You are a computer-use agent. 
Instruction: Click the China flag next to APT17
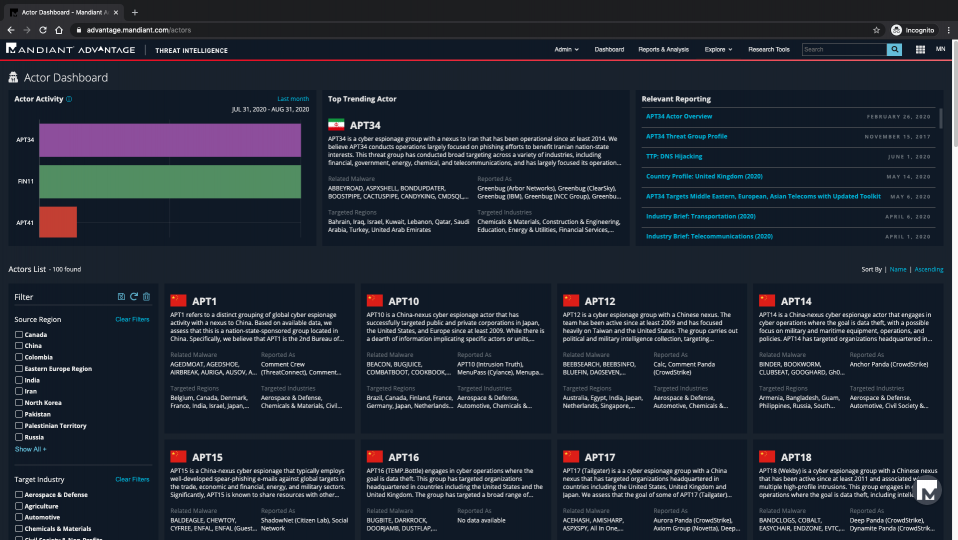tap(571, 456)
